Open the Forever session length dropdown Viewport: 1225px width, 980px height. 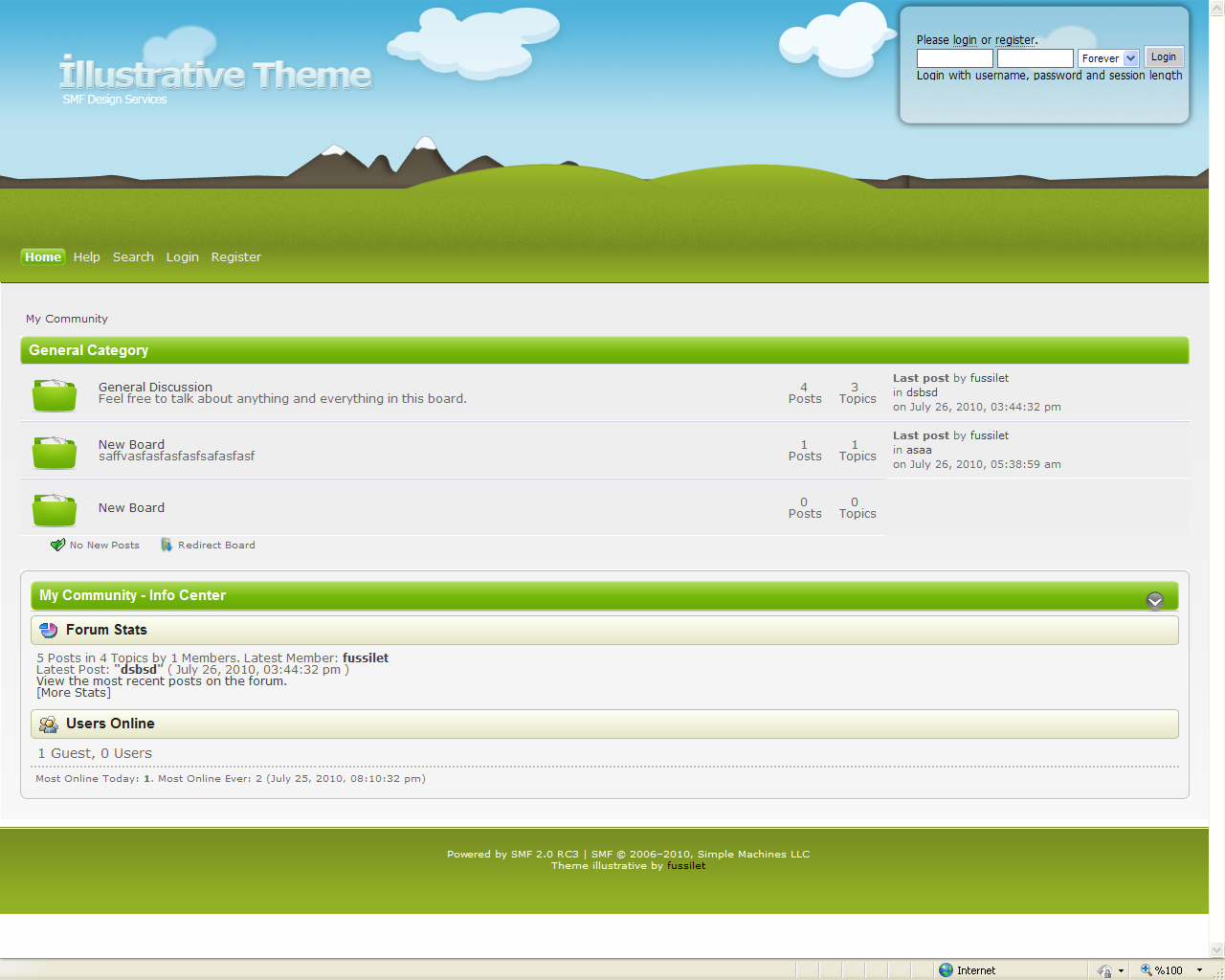(1130, 58)
